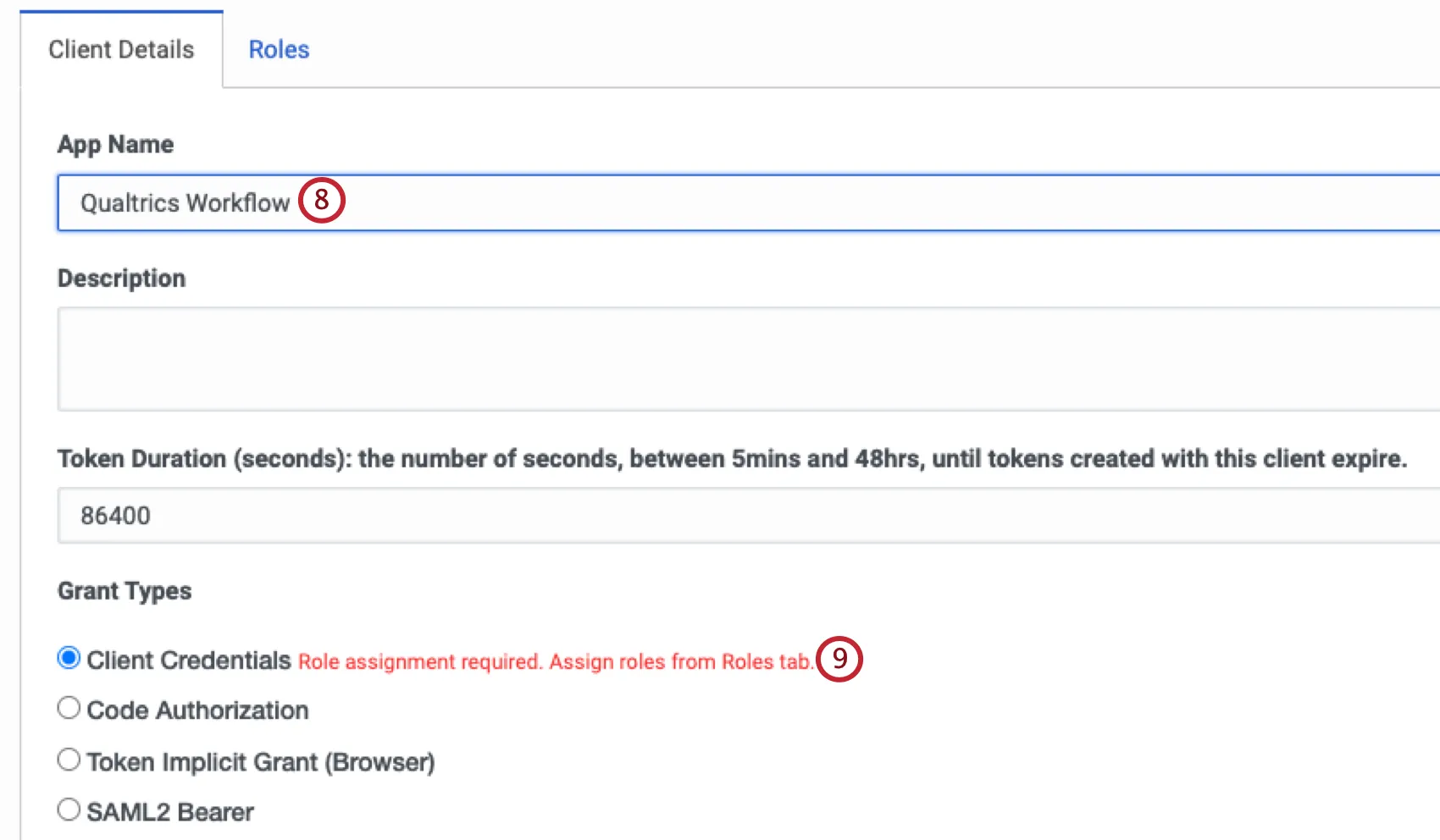
Task: Click inside the Description text area
Action: (593, 359)
